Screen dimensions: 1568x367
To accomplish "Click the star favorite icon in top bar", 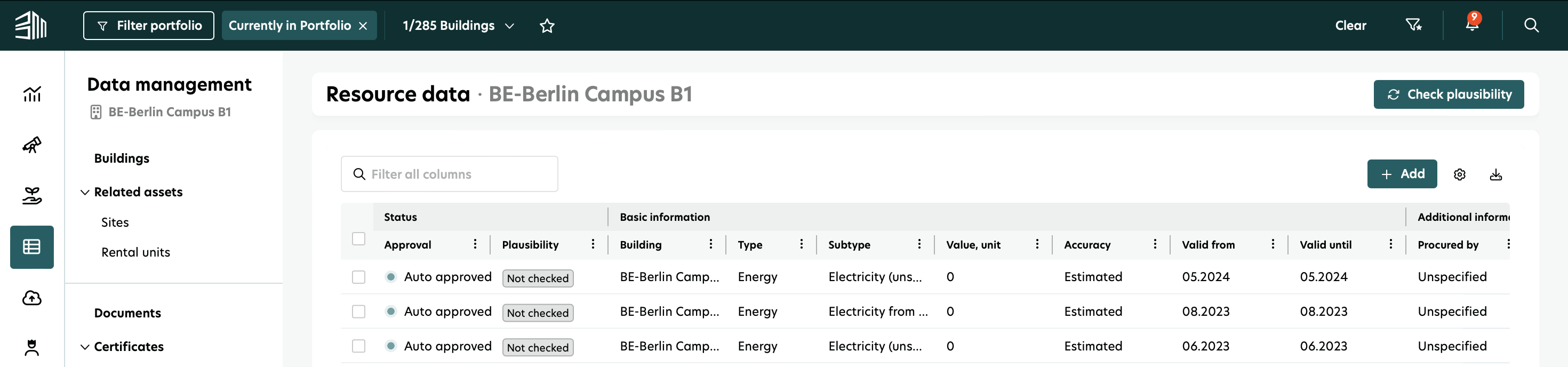I will (547, 26).
